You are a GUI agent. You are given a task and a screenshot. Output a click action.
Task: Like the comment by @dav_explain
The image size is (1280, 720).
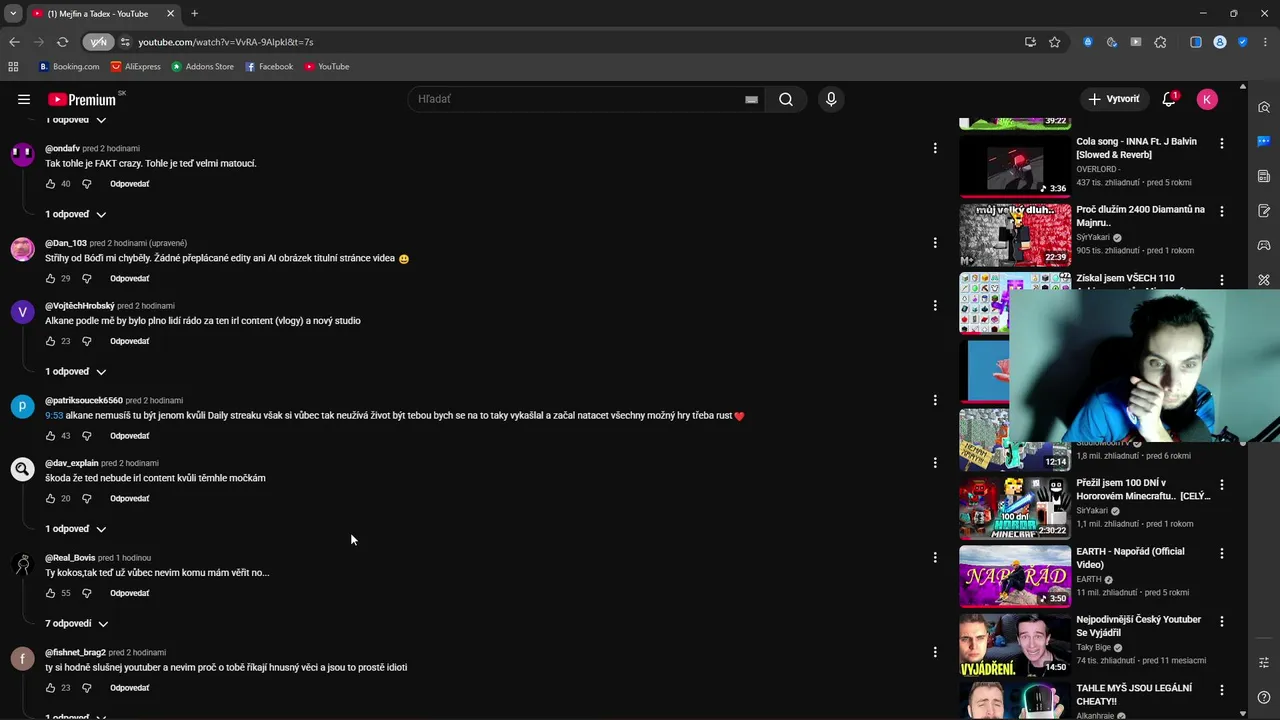tap(50, 498)
